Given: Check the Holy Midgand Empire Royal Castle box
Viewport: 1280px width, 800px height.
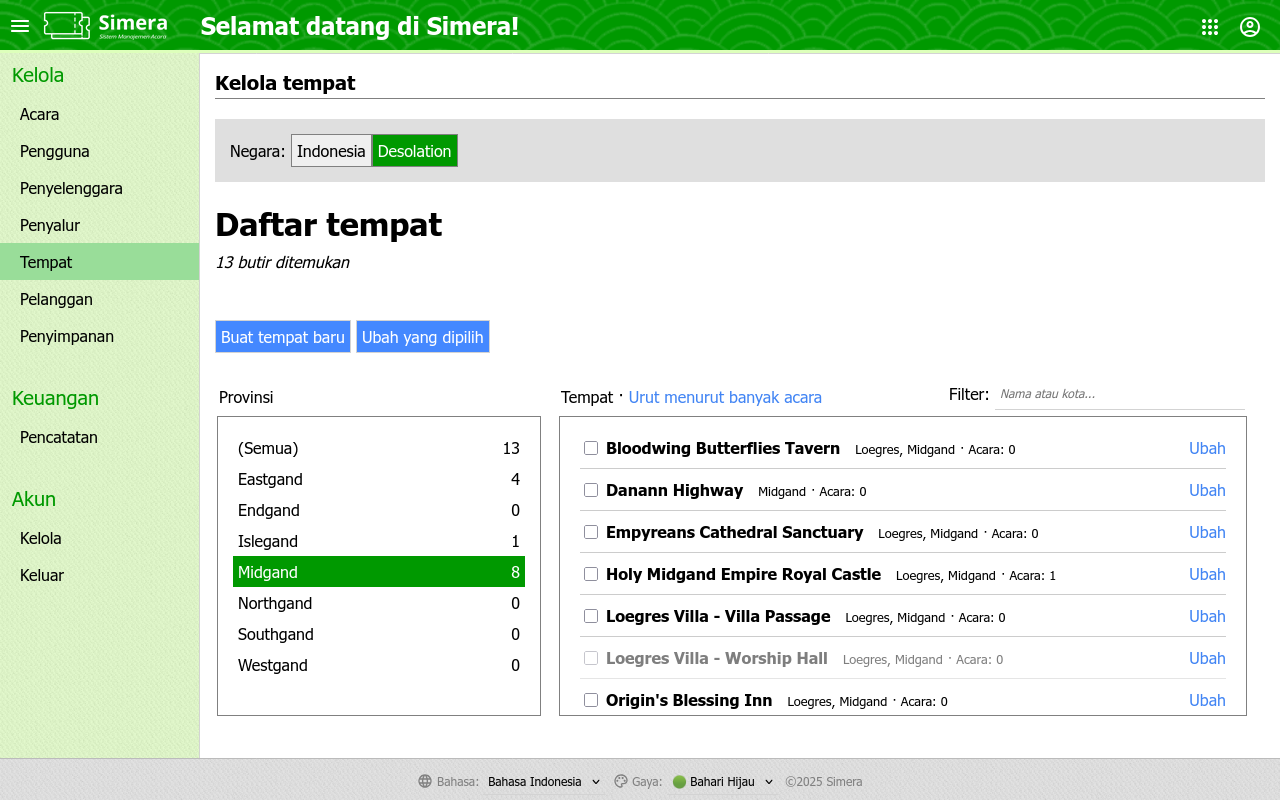Looking at the screenshot, I should 591,574.
